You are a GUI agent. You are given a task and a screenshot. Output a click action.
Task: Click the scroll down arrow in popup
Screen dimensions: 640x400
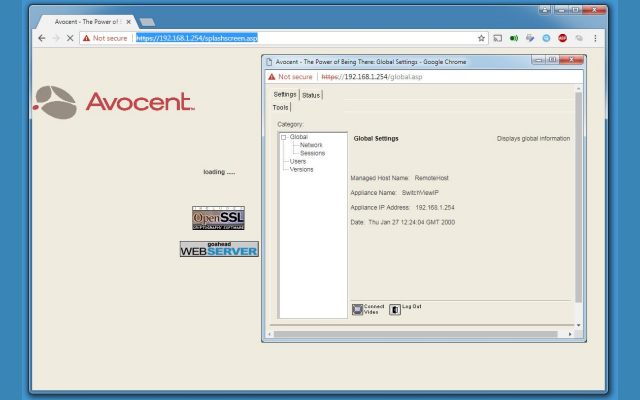[578, 325]
